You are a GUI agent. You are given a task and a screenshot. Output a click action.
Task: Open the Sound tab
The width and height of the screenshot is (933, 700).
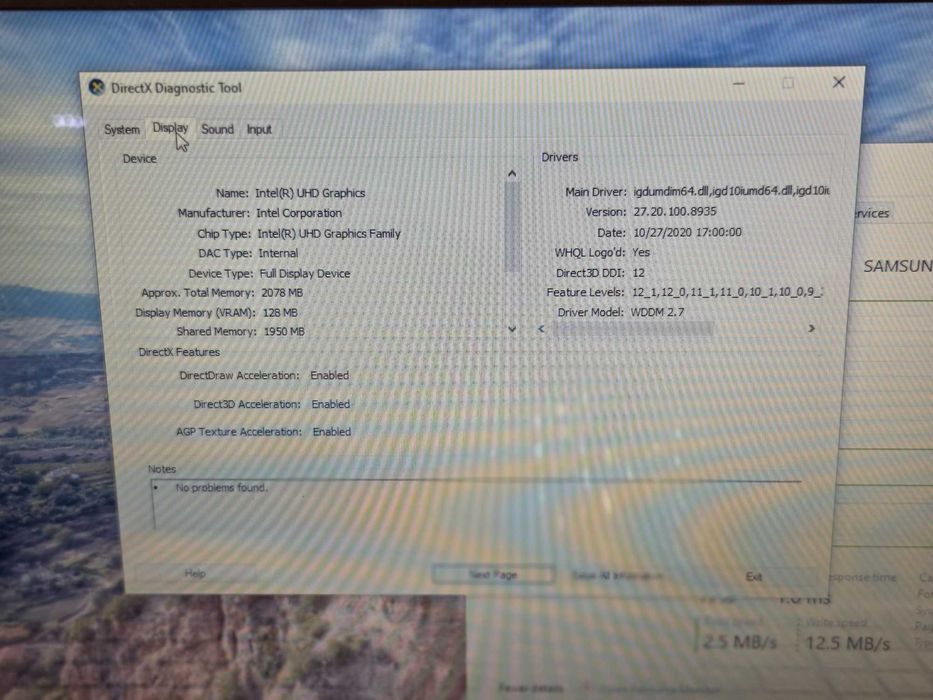(217, 129)
